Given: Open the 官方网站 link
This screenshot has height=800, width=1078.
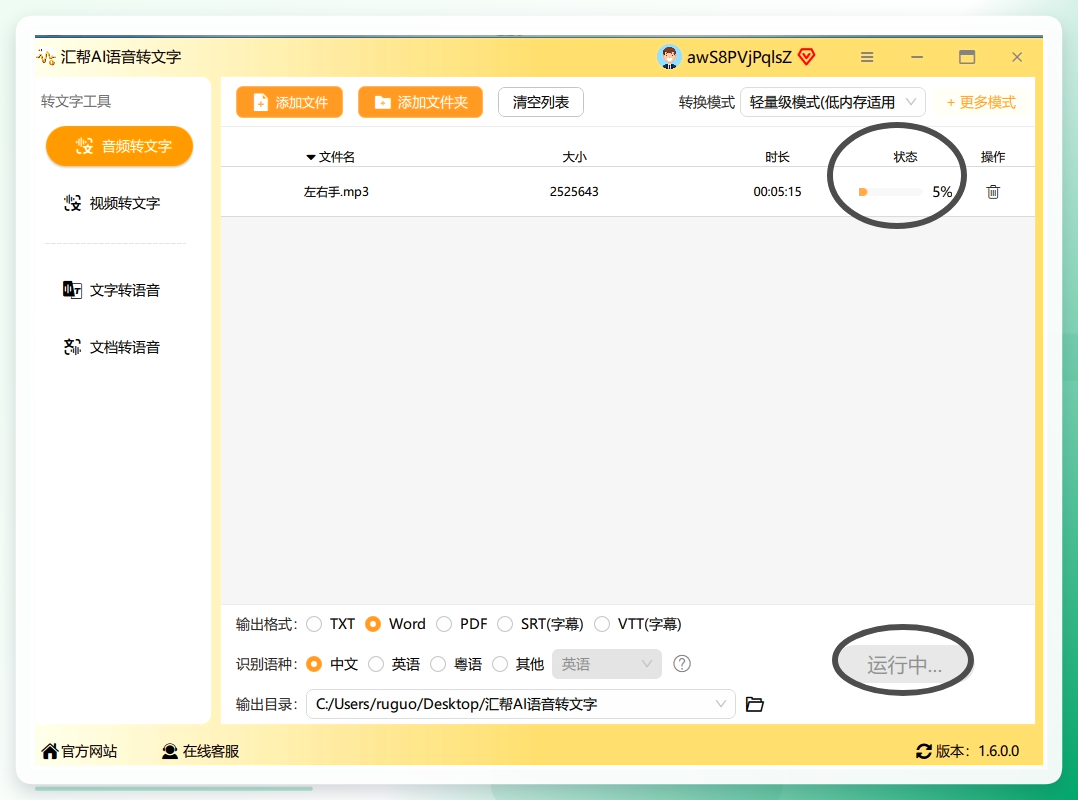Looking at the screenshot, I should click(x=80, y=751).
